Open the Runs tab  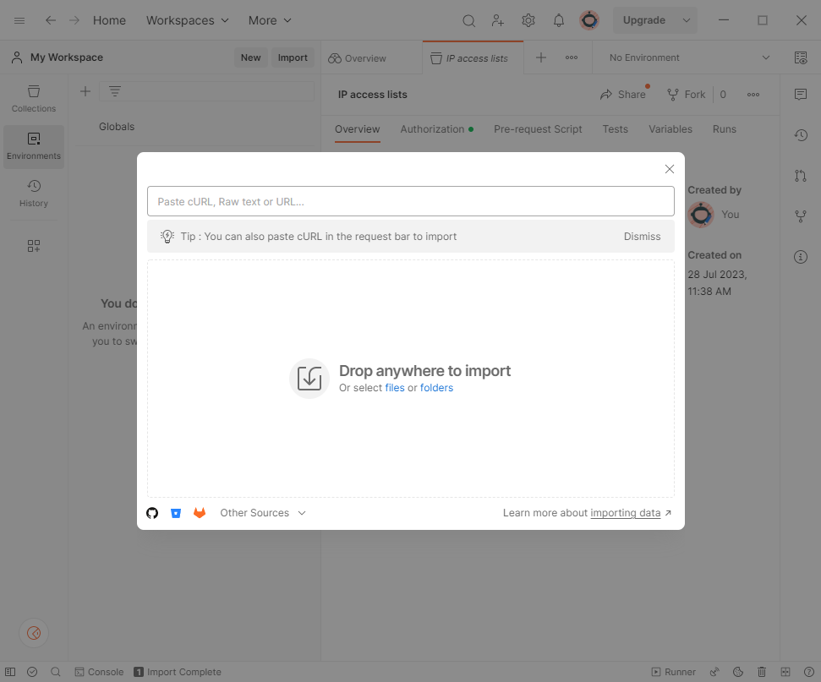[x=724, y=129]
